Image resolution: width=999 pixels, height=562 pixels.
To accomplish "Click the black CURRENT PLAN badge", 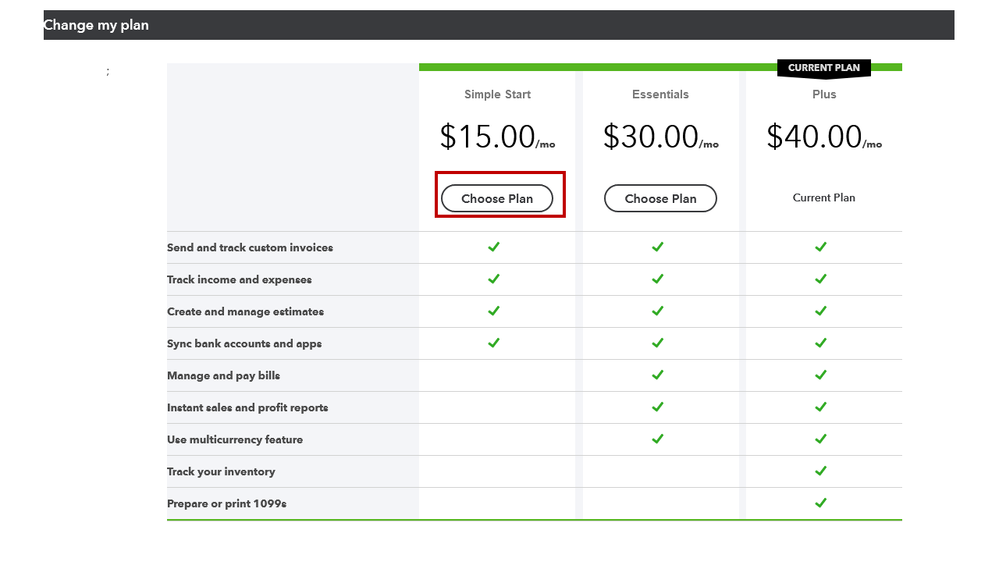I will 824,68.
